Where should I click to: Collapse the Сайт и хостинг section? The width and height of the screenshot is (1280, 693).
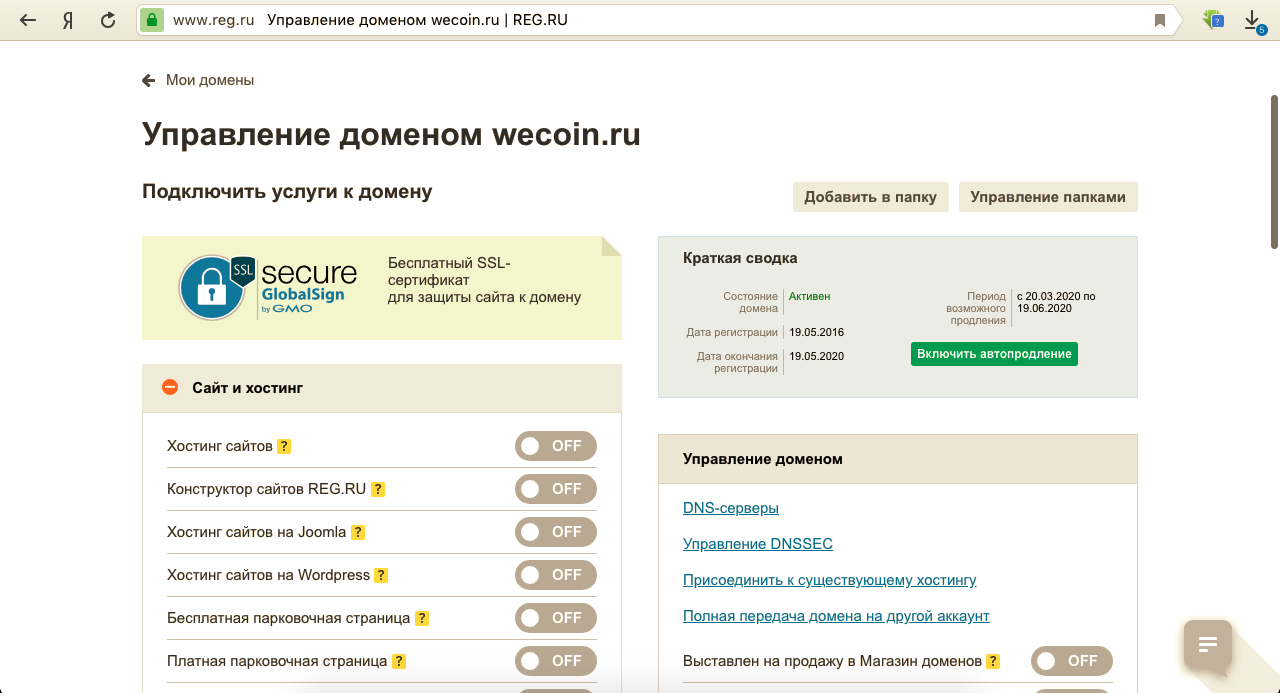click(170, 387)
